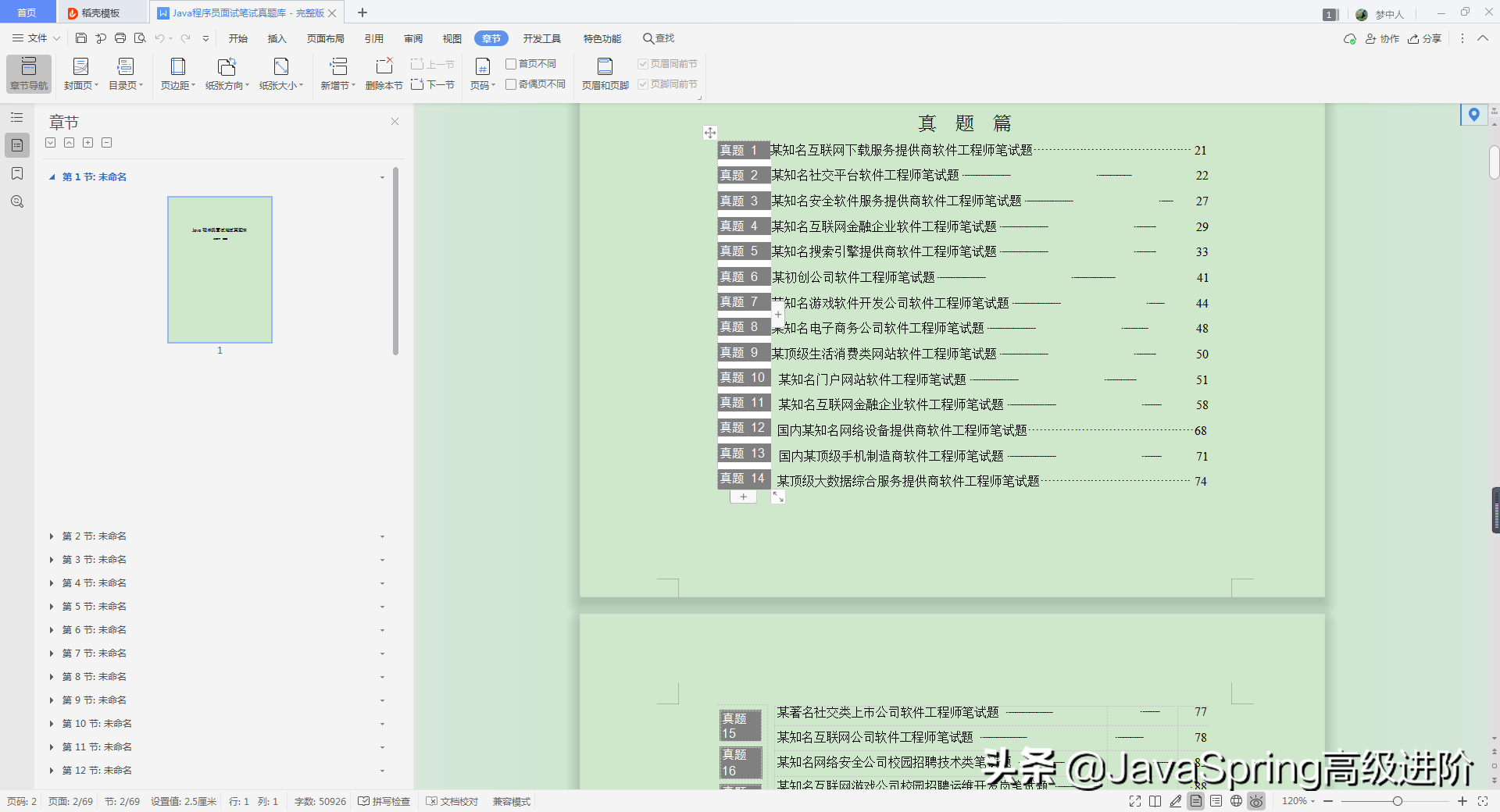Expand 第 2 节 tree item
Image resolution: width=1500 pixels, height=812 pixels.
[52, 536]
